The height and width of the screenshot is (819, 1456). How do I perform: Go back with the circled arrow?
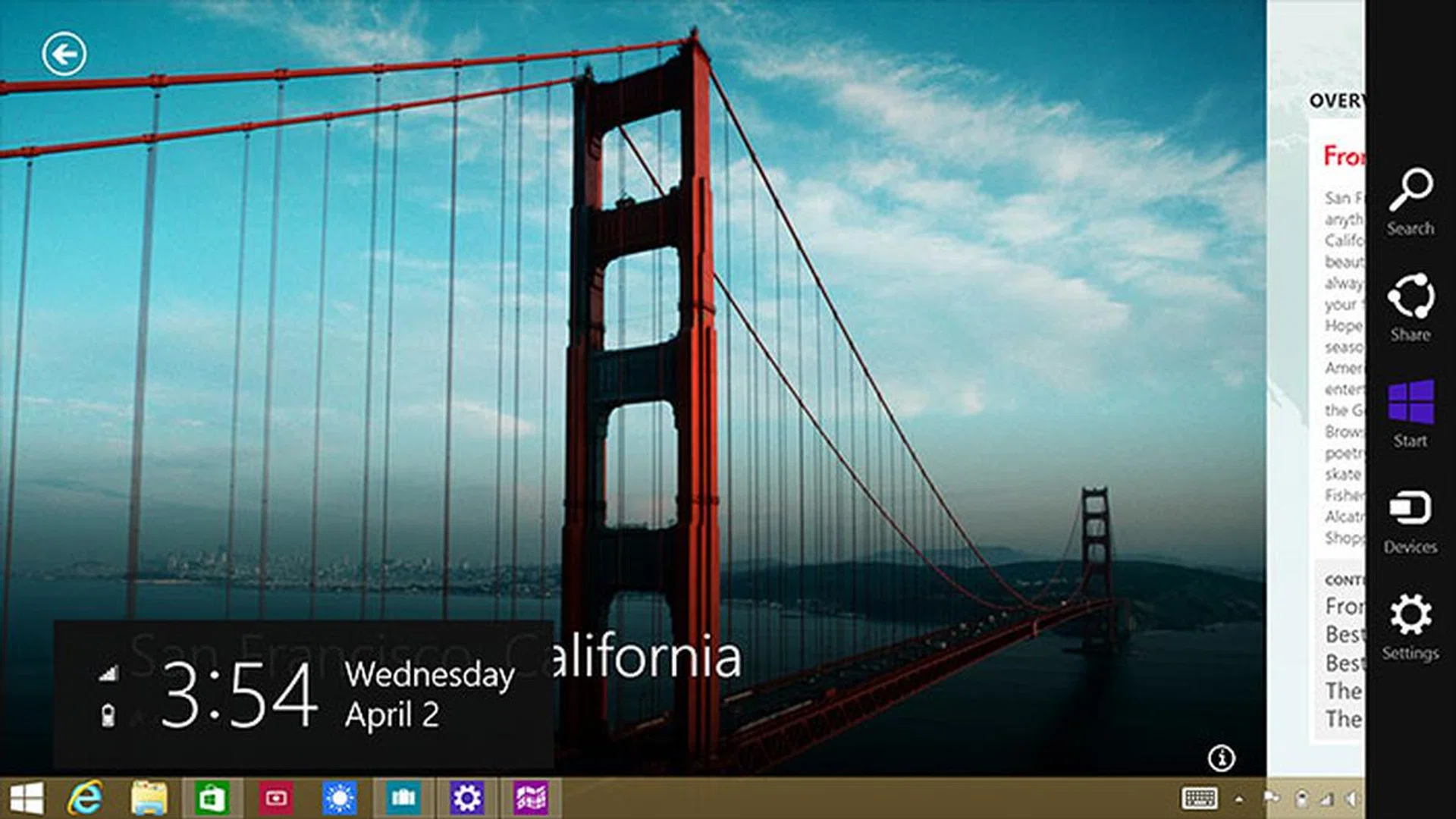pos(64,54)
